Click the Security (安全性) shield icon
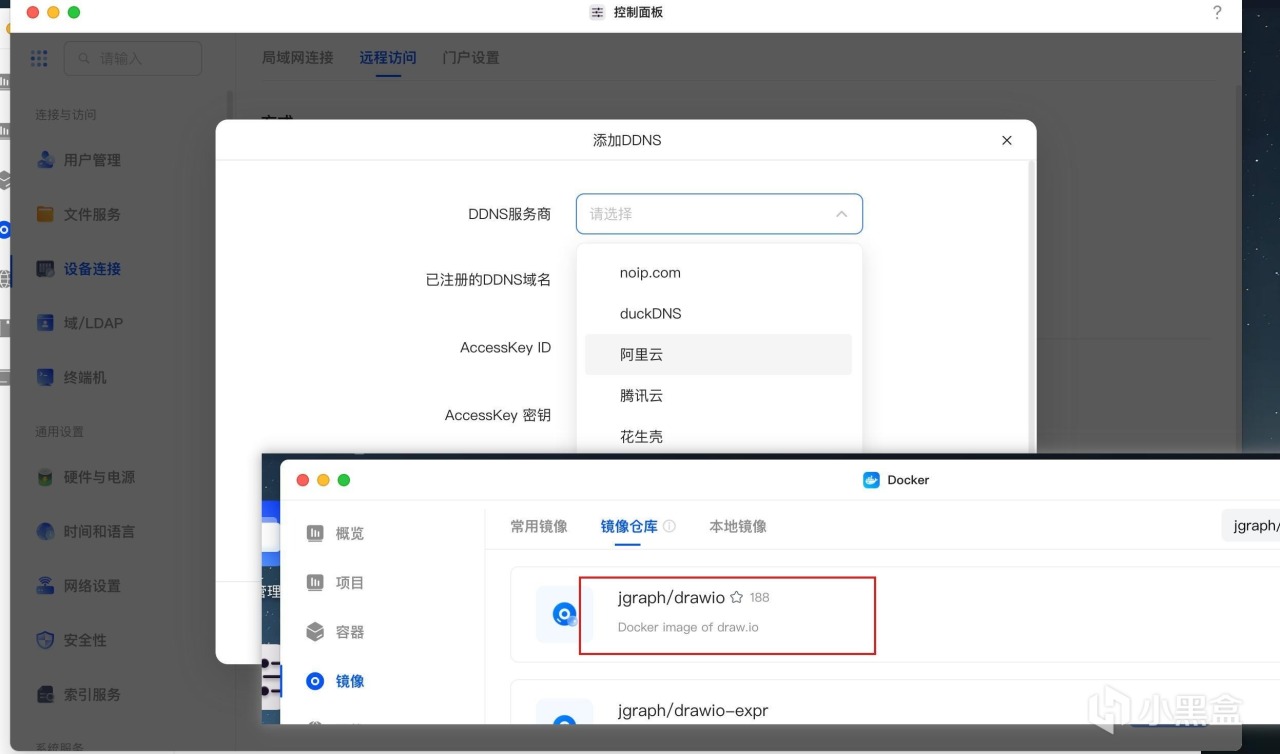Image resolution: width=1280 pixels, height=754 pixels. (45, 640)
